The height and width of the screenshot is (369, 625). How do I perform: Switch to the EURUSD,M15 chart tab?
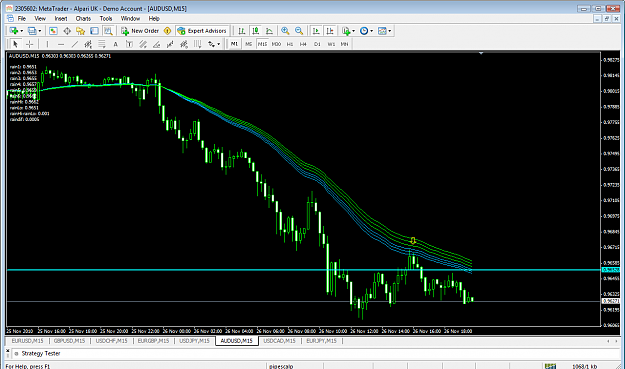(27, 341)
